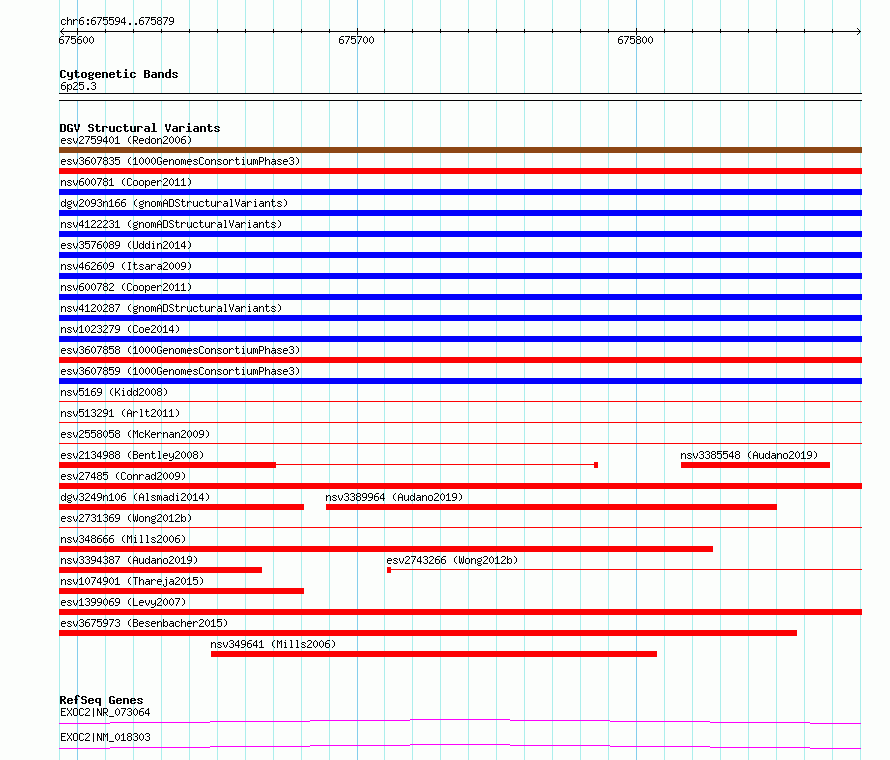Select the nsv349641 Mills2006 red bar
Screen dimensions: 890x760
point(434,654)
